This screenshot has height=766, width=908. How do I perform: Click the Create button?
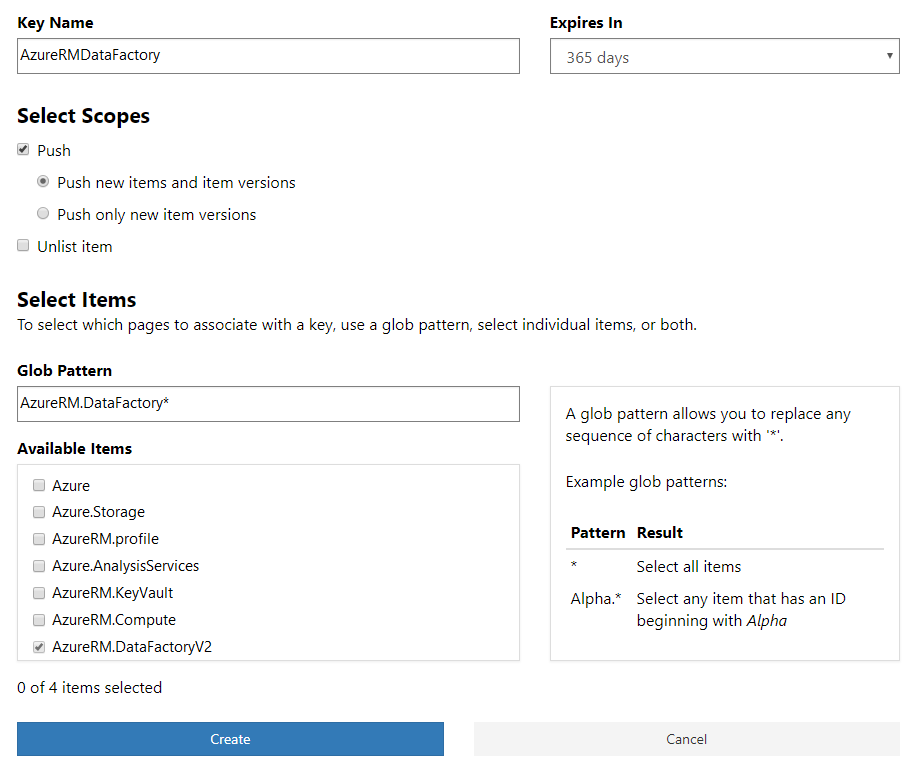click(x=230, y=739)
